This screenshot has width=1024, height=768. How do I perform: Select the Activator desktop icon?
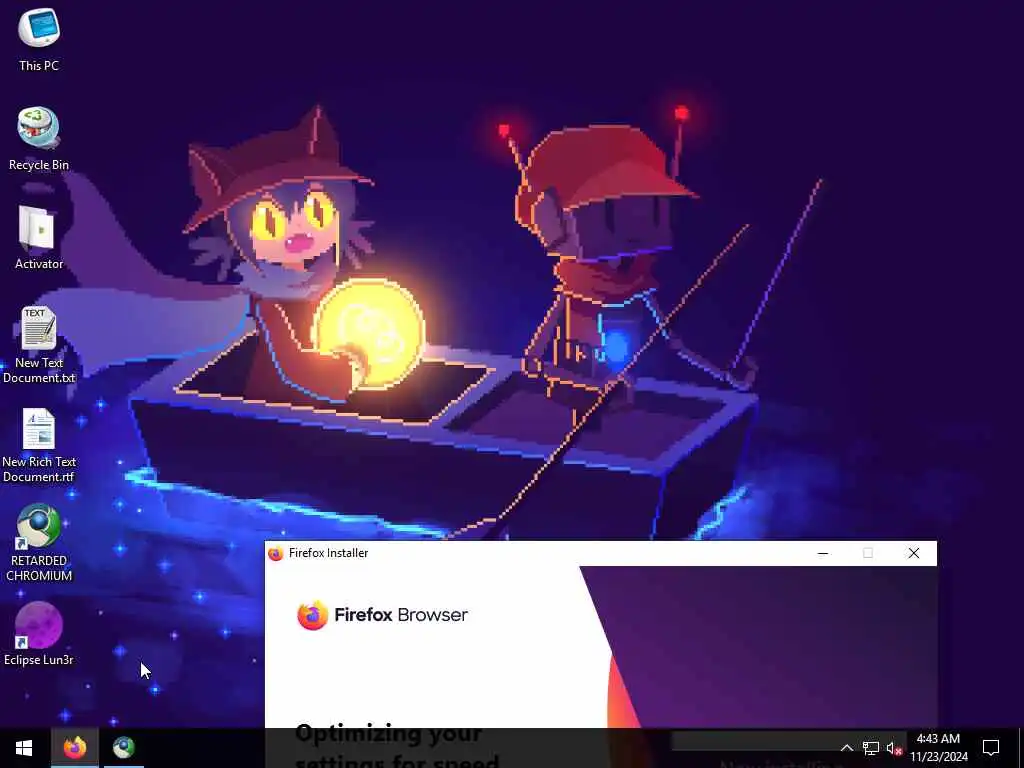[39, 238]
